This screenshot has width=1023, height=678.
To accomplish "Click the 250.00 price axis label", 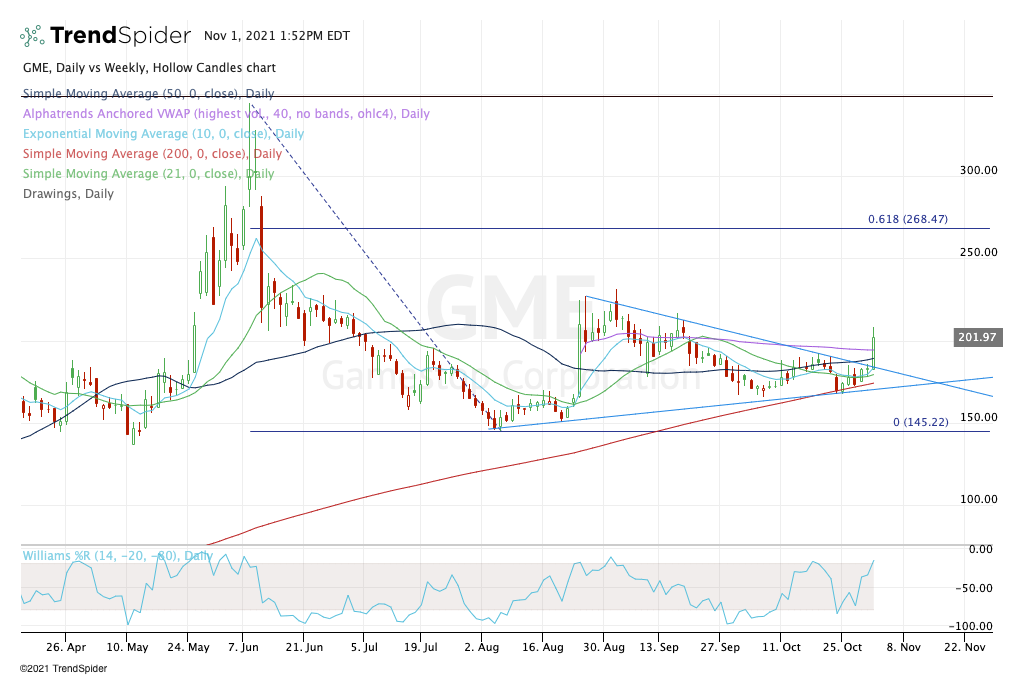I will click(978, 252).
